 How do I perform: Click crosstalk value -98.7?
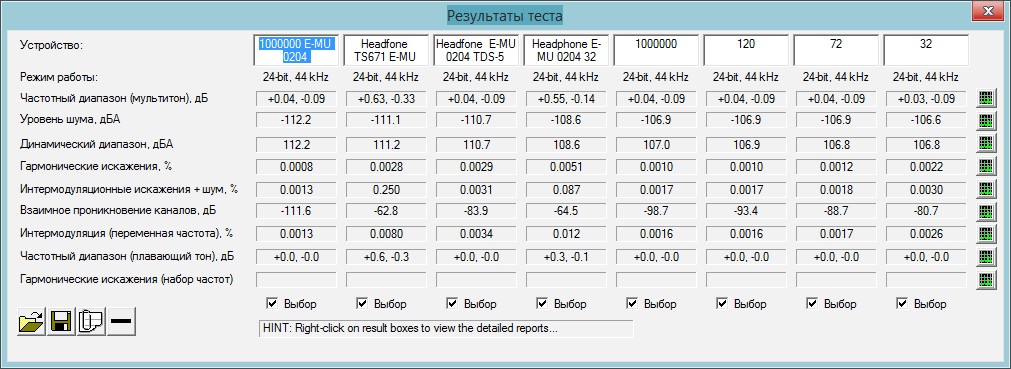pos(656,212)
